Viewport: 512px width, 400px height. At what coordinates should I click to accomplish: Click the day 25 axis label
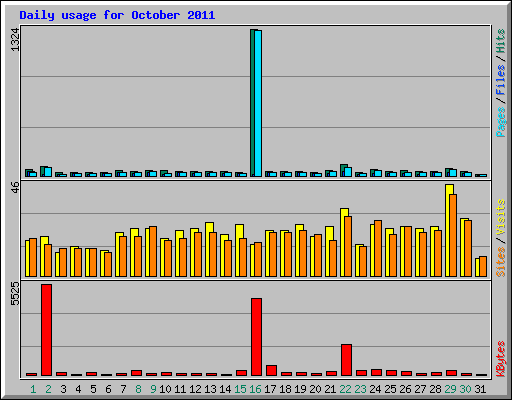(390, 389)
